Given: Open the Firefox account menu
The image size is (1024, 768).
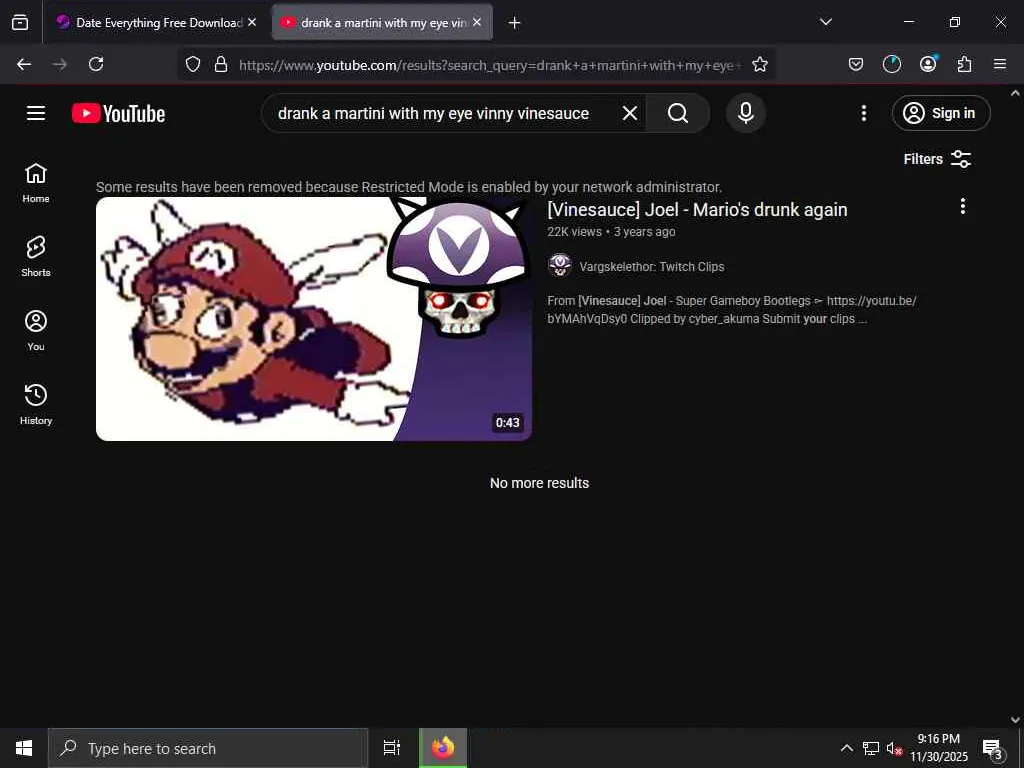Looking at the screenshot, I should [928, 64].
